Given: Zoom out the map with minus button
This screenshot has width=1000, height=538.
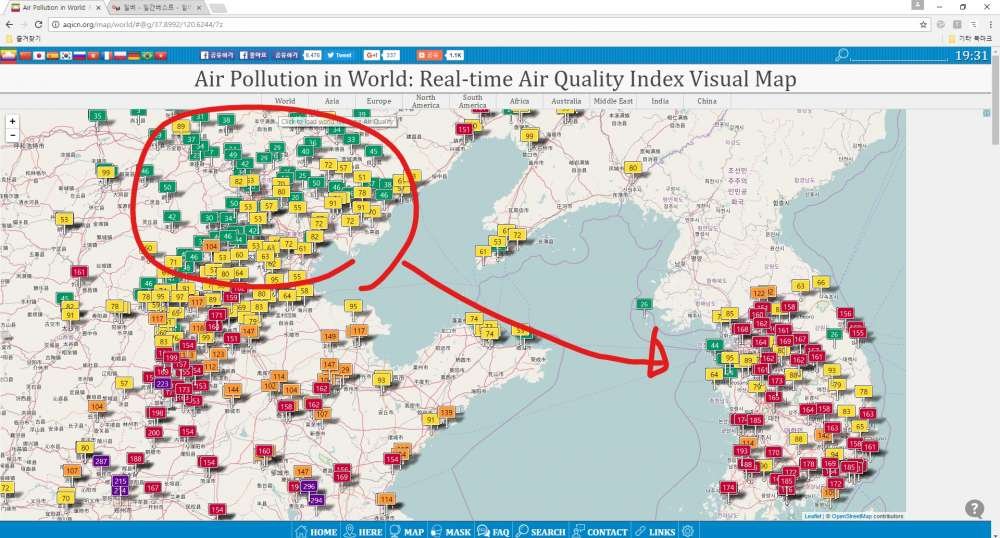Looking at the screenshot, I should [12, 135].
